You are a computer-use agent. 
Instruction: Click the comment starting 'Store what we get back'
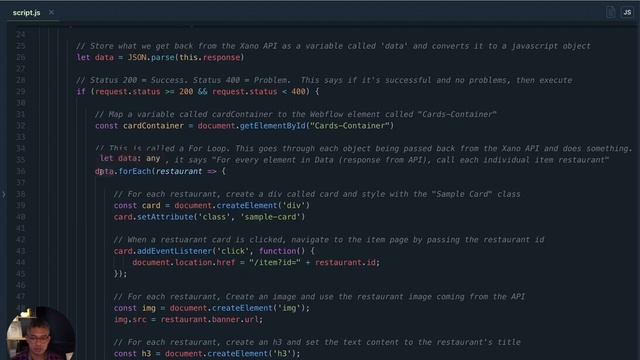pyautogui.click(x=333, y=46)
